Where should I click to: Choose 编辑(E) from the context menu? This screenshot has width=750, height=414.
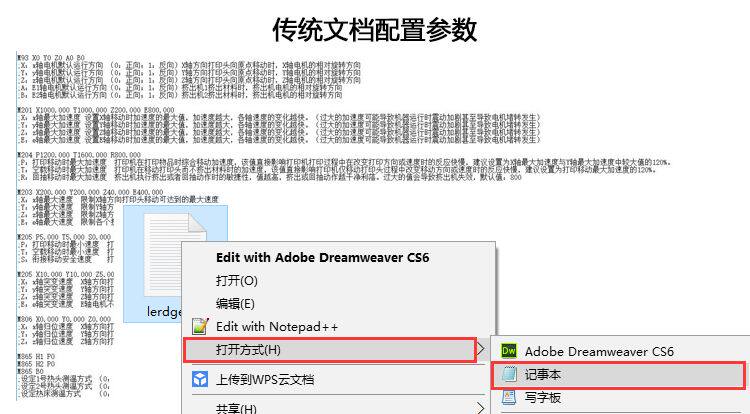pos(235,304)
